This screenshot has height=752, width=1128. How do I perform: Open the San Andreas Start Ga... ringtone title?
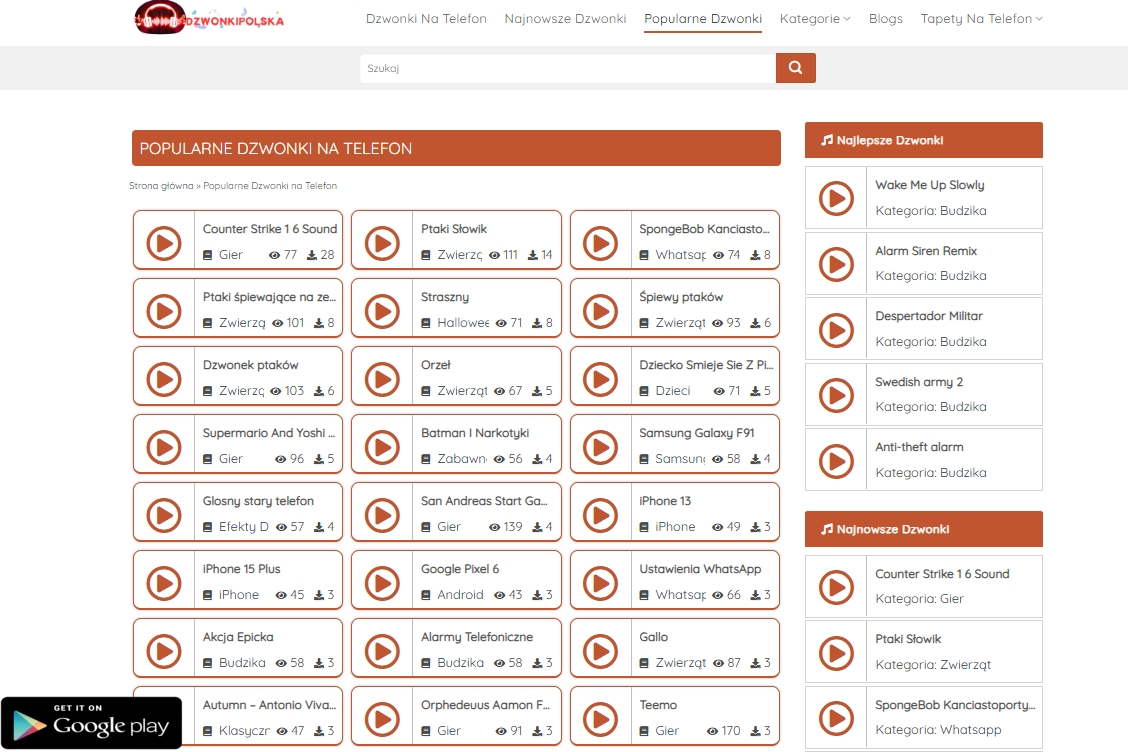pos(484,501)
